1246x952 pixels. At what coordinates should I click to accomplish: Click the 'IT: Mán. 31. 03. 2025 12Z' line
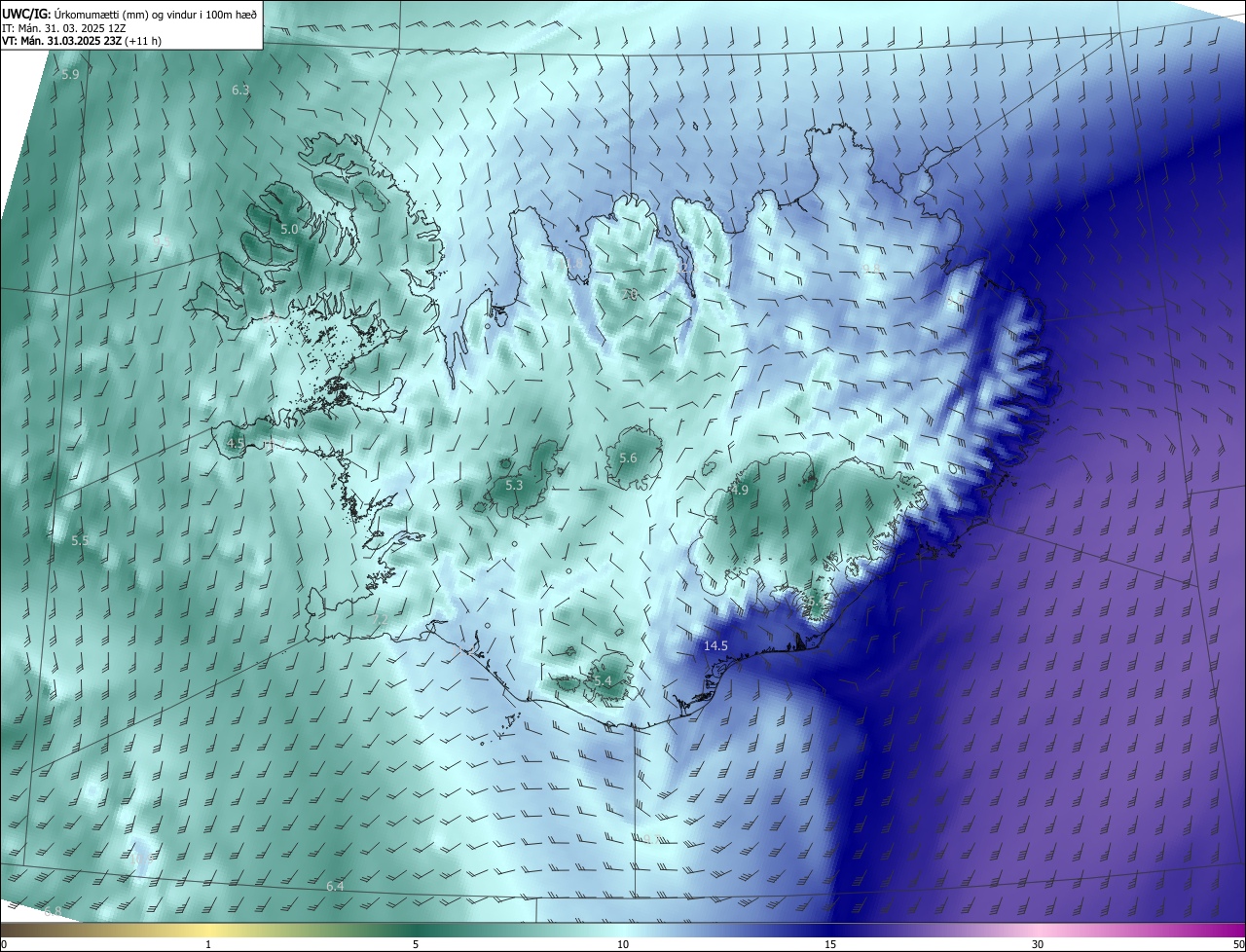click(x=63, y=27)
